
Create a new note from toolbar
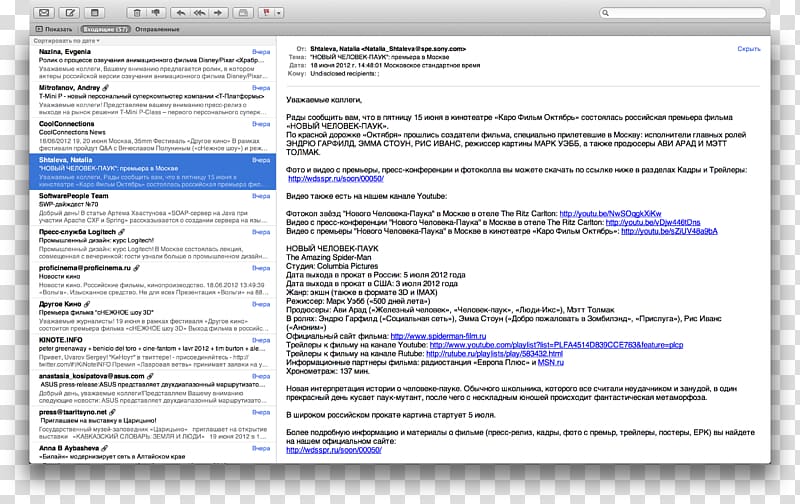click(94, 13)
